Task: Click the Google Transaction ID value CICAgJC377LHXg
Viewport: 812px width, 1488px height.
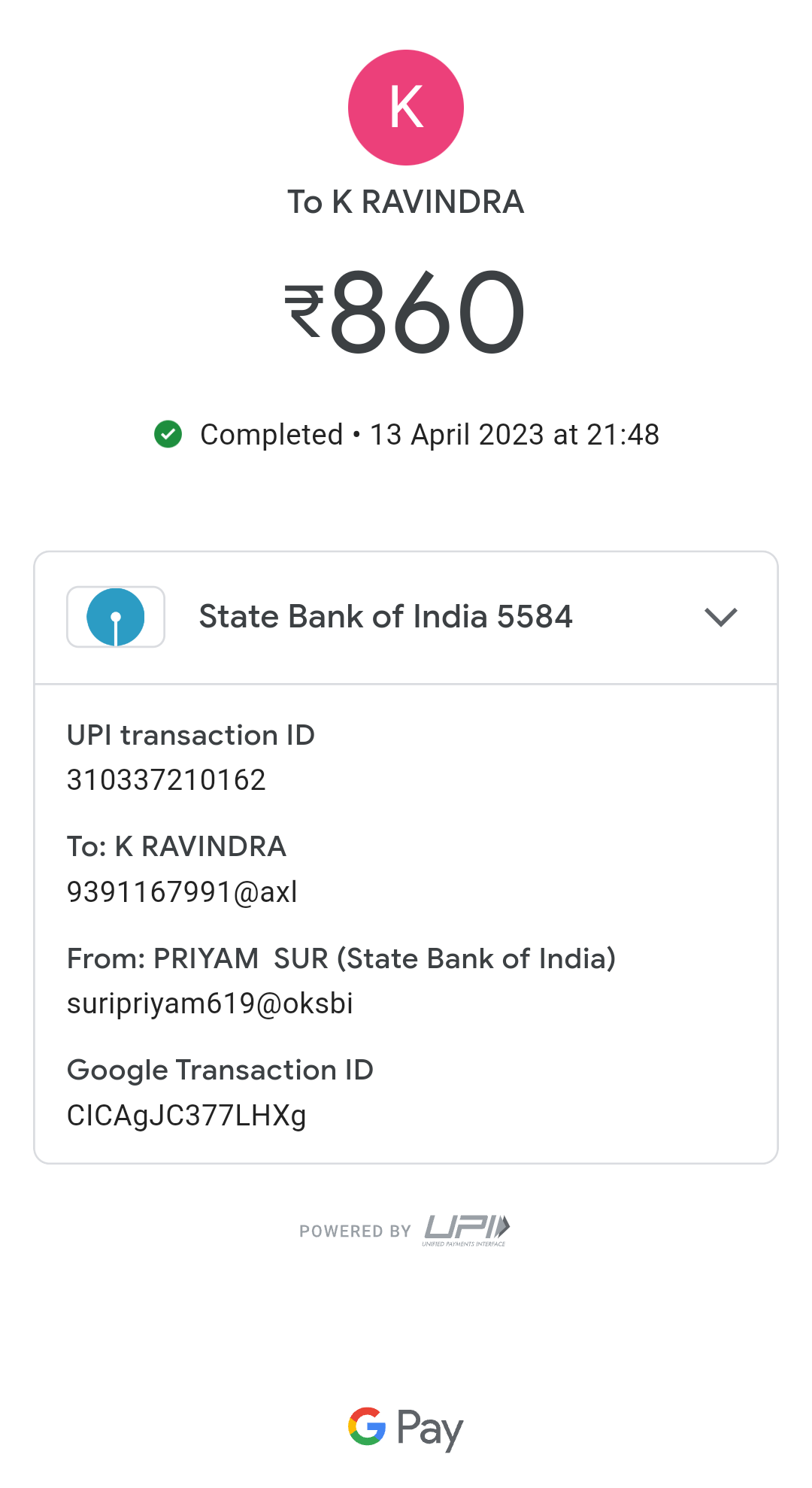Action: pos(186,1116)
